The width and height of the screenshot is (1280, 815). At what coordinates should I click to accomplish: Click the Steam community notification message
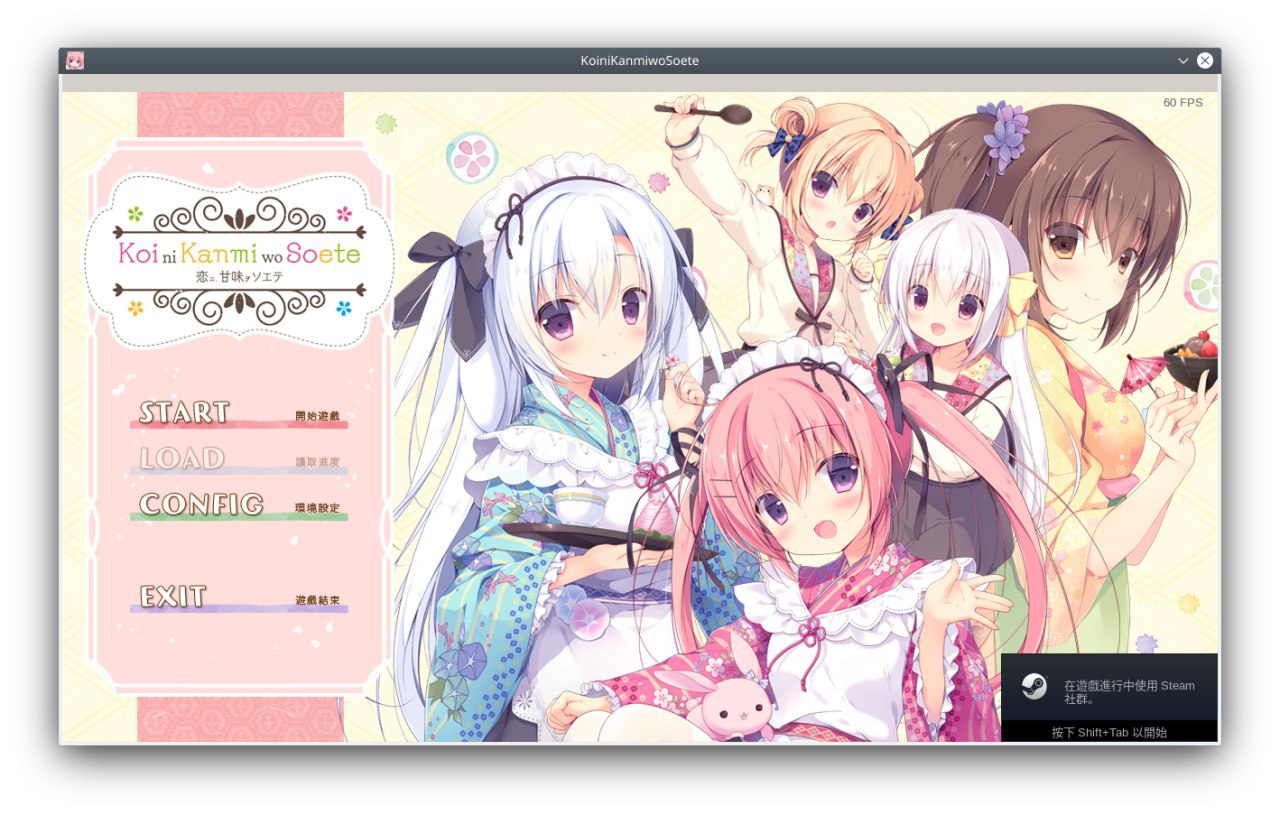(1129, 693)
